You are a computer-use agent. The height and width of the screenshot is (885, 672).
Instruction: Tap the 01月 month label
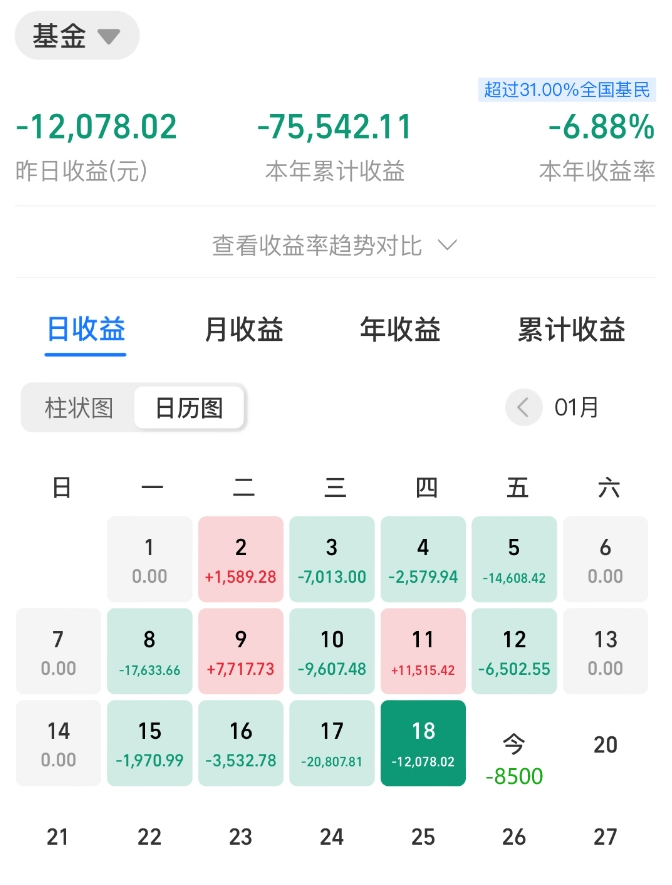click(x=576, y=407)
